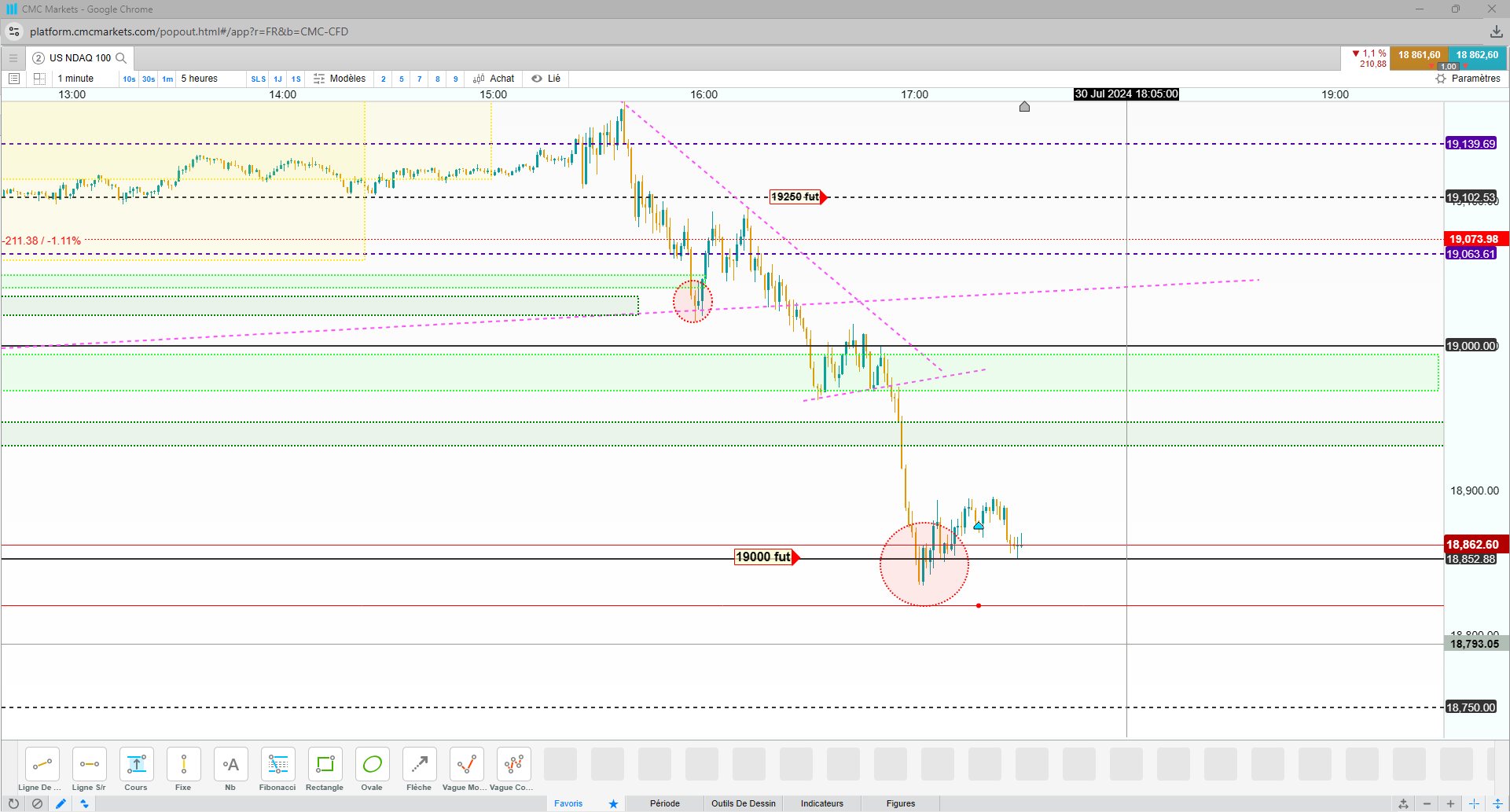Click the blue crosshair icon bottom-right
The width and height of the screenshot is (1510, 812).
pyautogui.click(x=1474, y=803)
